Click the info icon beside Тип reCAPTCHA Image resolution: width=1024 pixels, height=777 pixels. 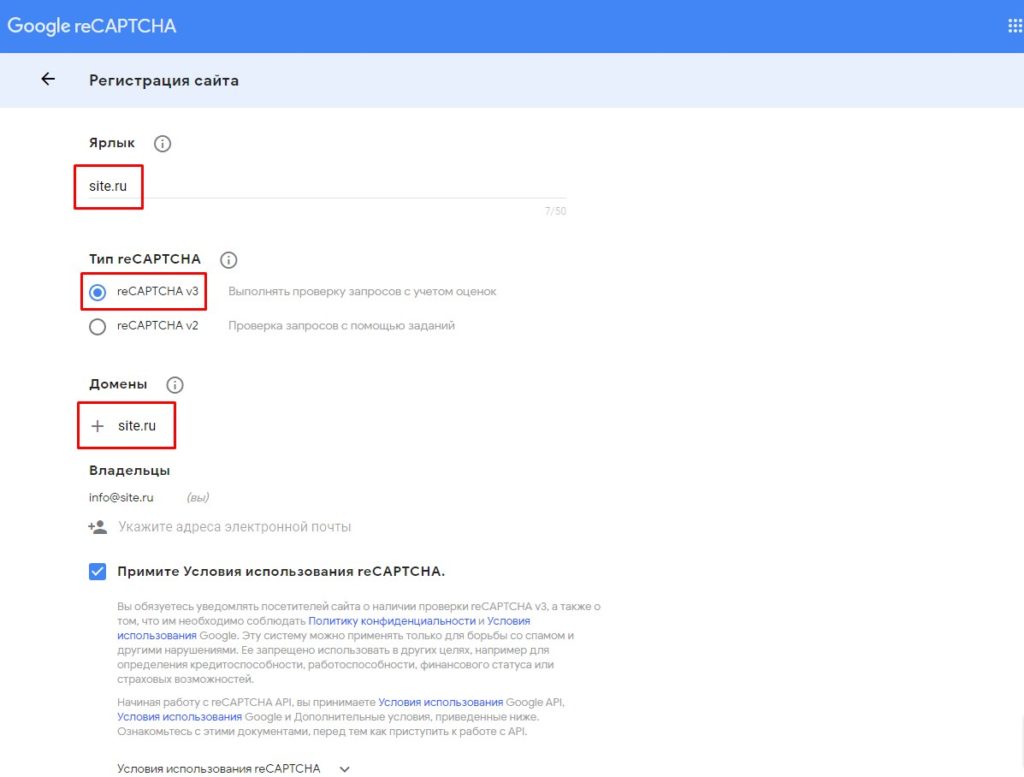(x=228, y=260)
